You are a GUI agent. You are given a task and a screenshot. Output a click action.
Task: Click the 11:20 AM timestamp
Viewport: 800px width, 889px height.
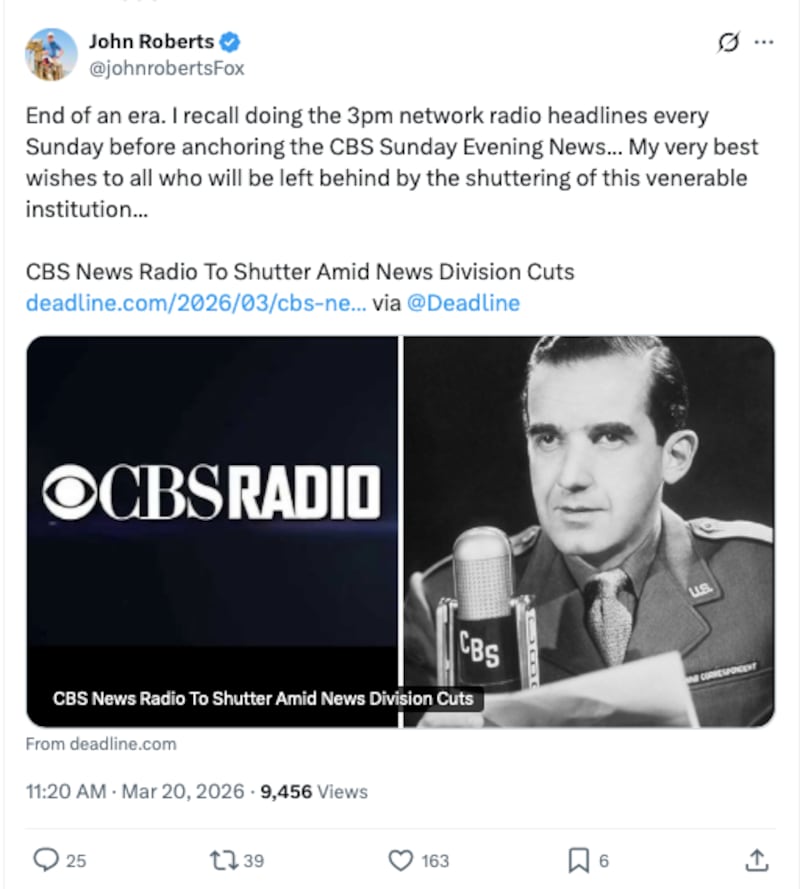coord(64,791)
